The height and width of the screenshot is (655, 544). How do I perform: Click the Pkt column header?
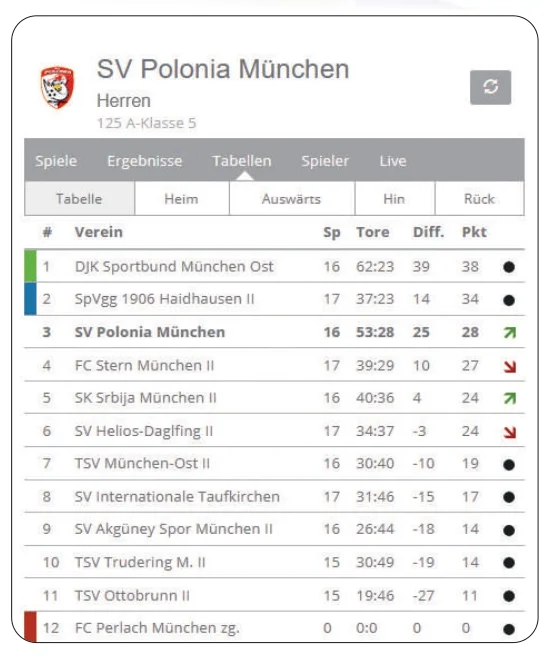(x=474, y=232)
